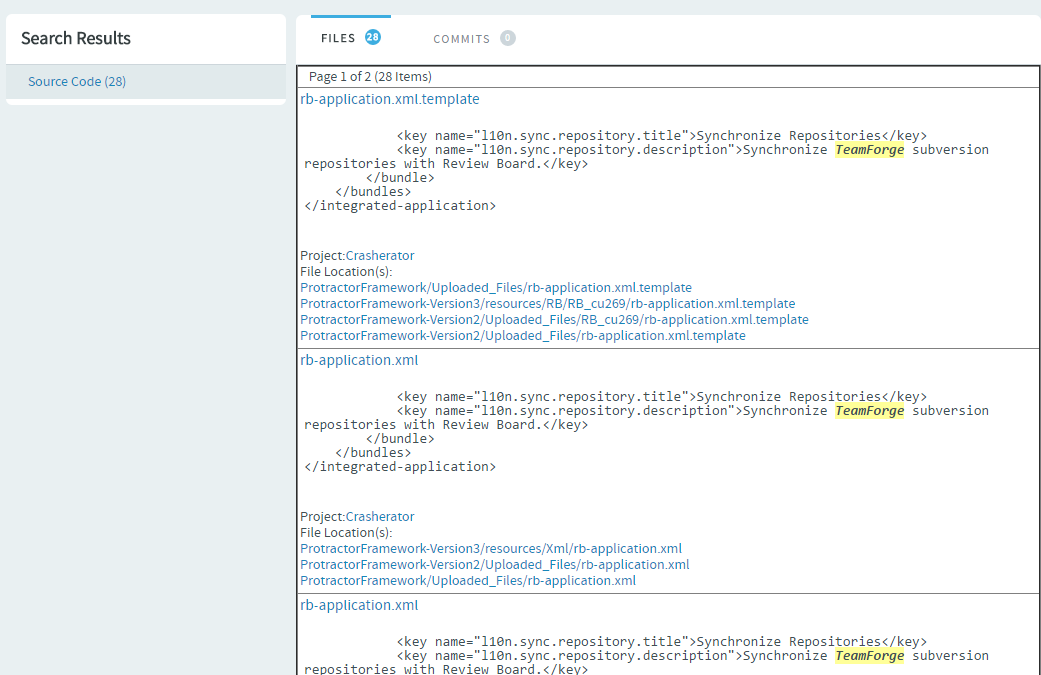The image size is (1041, 675).
Task: Open the rb-application.xml.template result title
Action: (390, 99)
